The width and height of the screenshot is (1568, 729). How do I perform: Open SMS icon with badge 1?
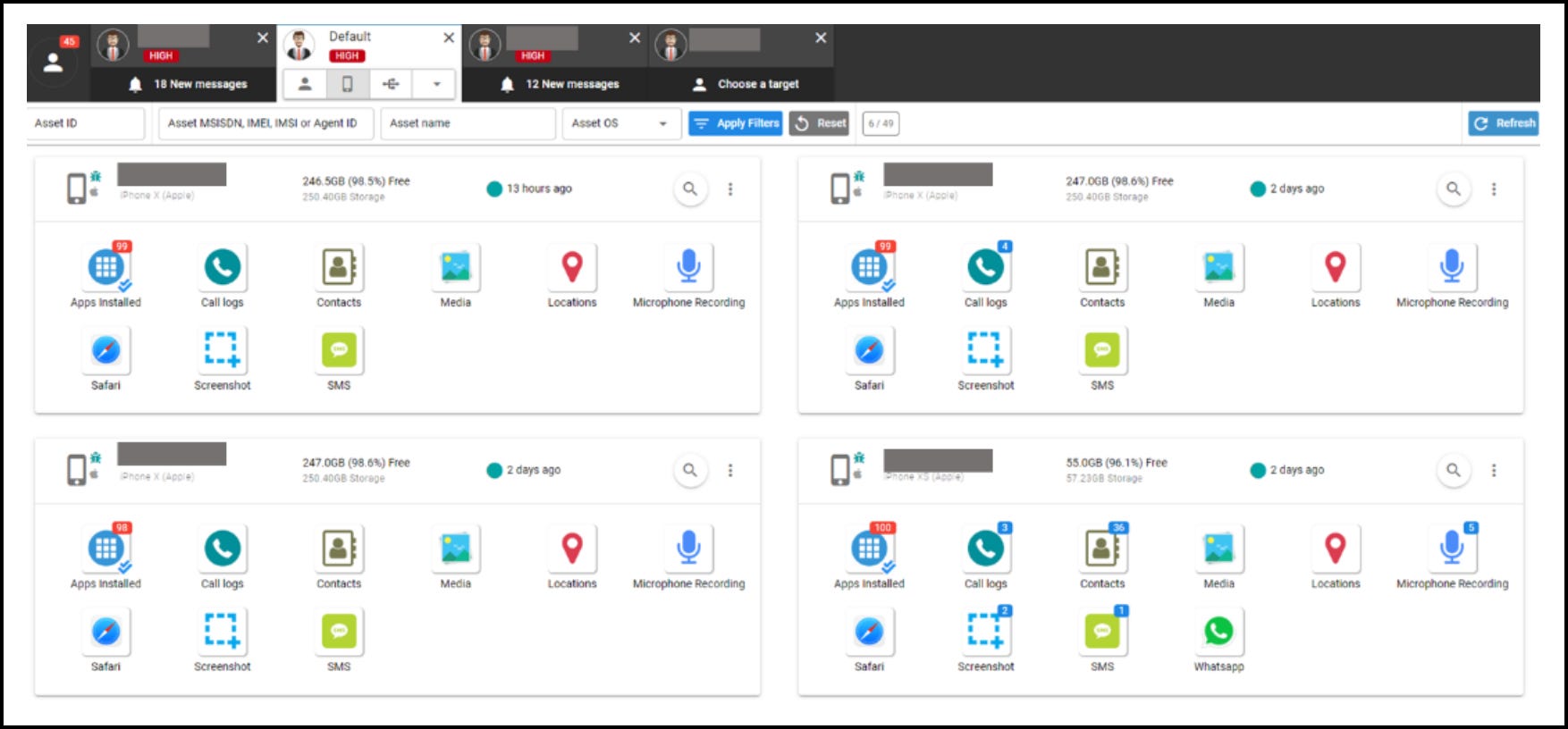[1102, 632]
